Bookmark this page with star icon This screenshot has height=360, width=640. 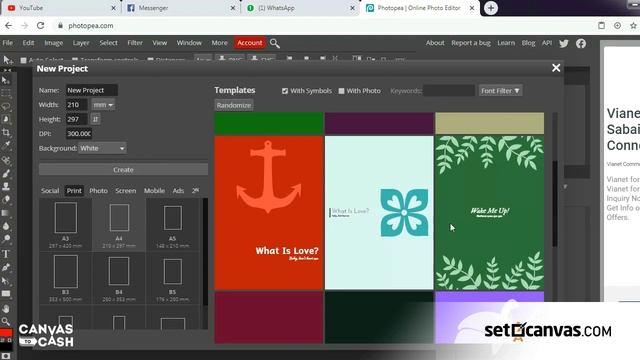tap(633, 25)
